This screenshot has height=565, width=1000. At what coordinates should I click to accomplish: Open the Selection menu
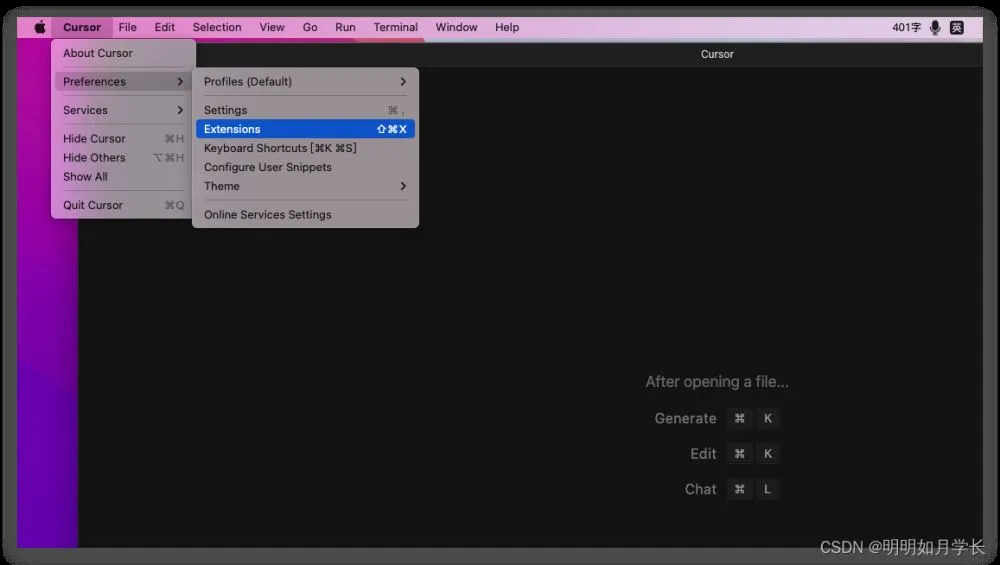point(217,27)
